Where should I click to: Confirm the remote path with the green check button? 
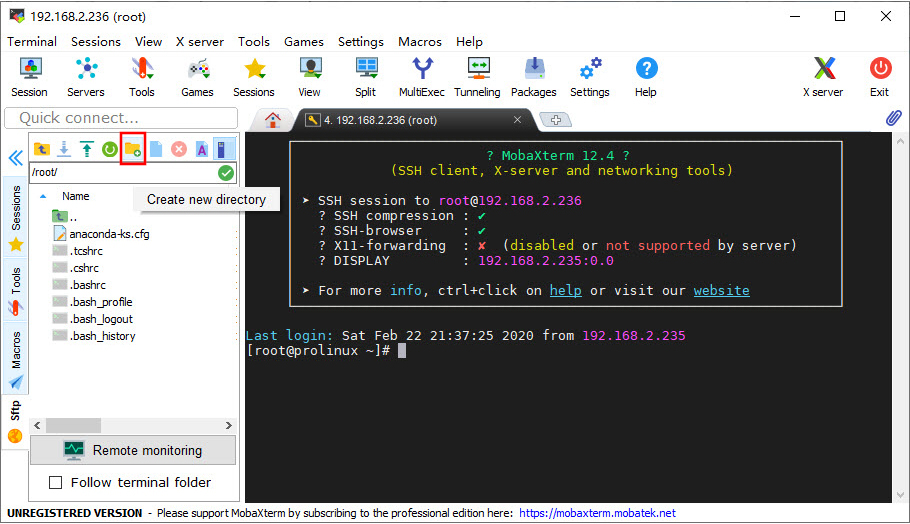point(226,173)
